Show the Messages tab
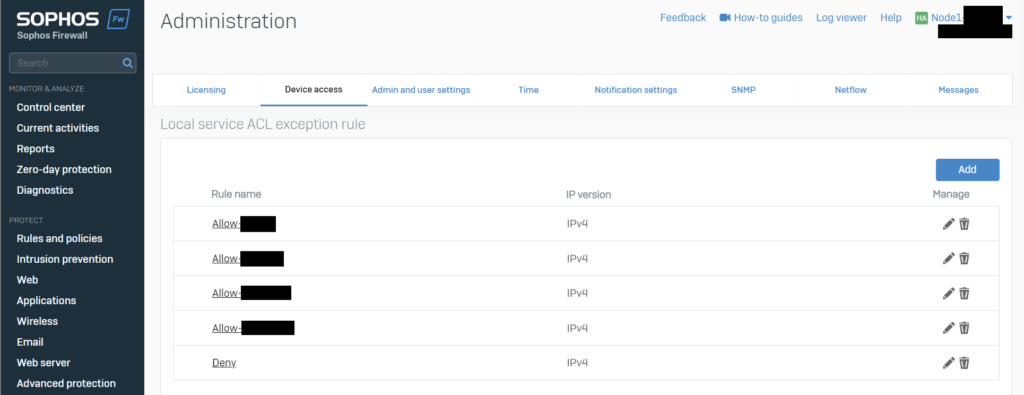The width and height of the screenshot is (1024, 395). click(958, 90)
